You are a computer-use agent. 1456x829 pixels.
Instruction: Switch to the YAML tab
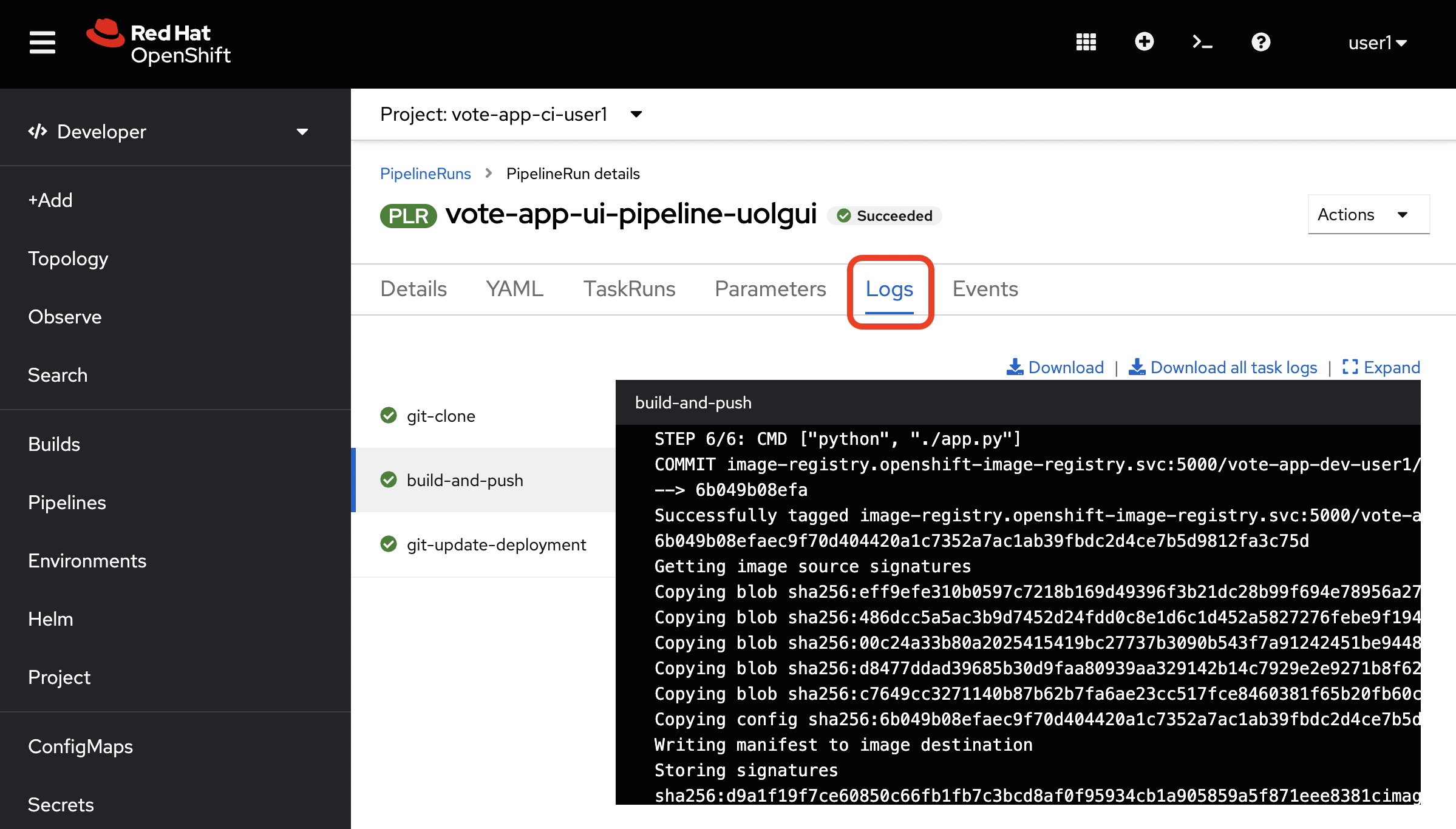tap(514, 289)
